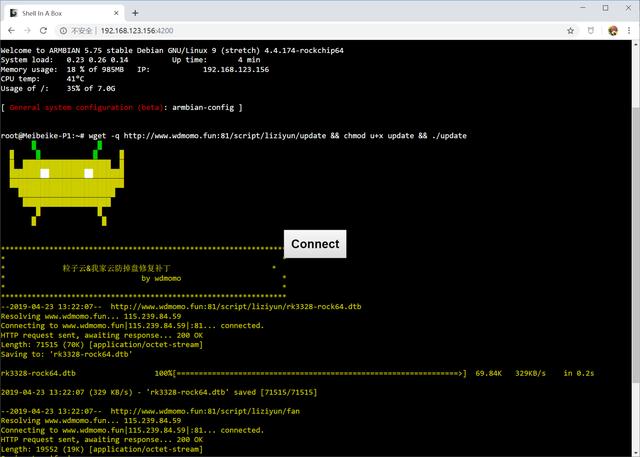The image size is (640, 457).
Task: Click the browser forward arrow
Action: pyautogui.click(x=27, y=31)
